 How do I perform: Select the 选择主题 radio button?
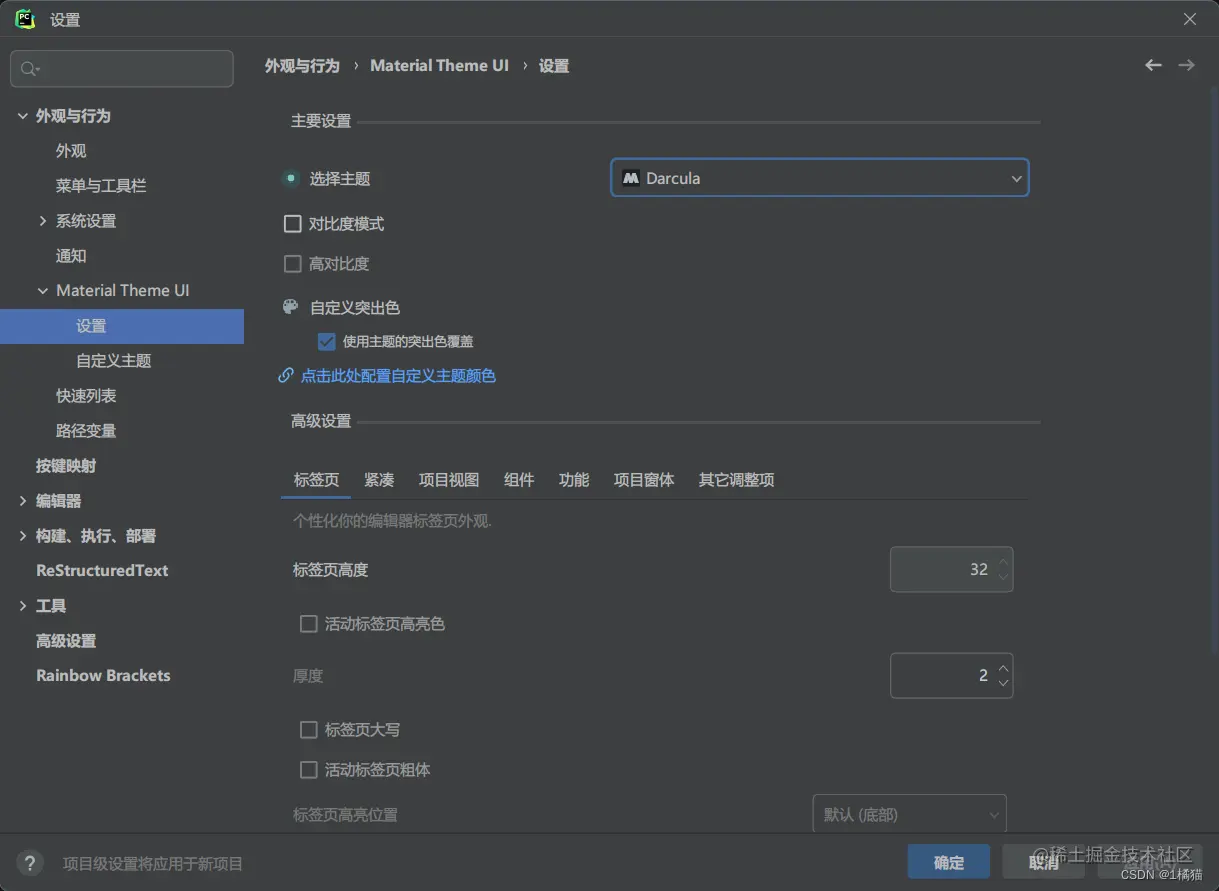click(x=291, y=178)
